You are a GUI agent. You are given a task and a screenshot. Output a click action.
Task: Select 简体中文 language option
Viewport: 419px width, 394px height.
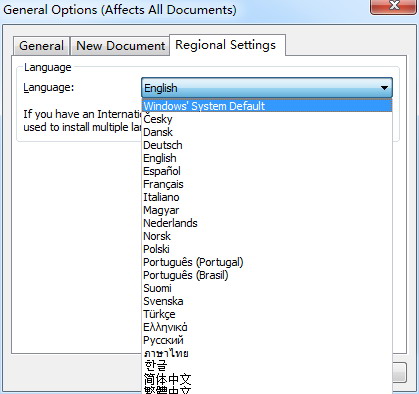pyautogui.click(x=267, y=379)
